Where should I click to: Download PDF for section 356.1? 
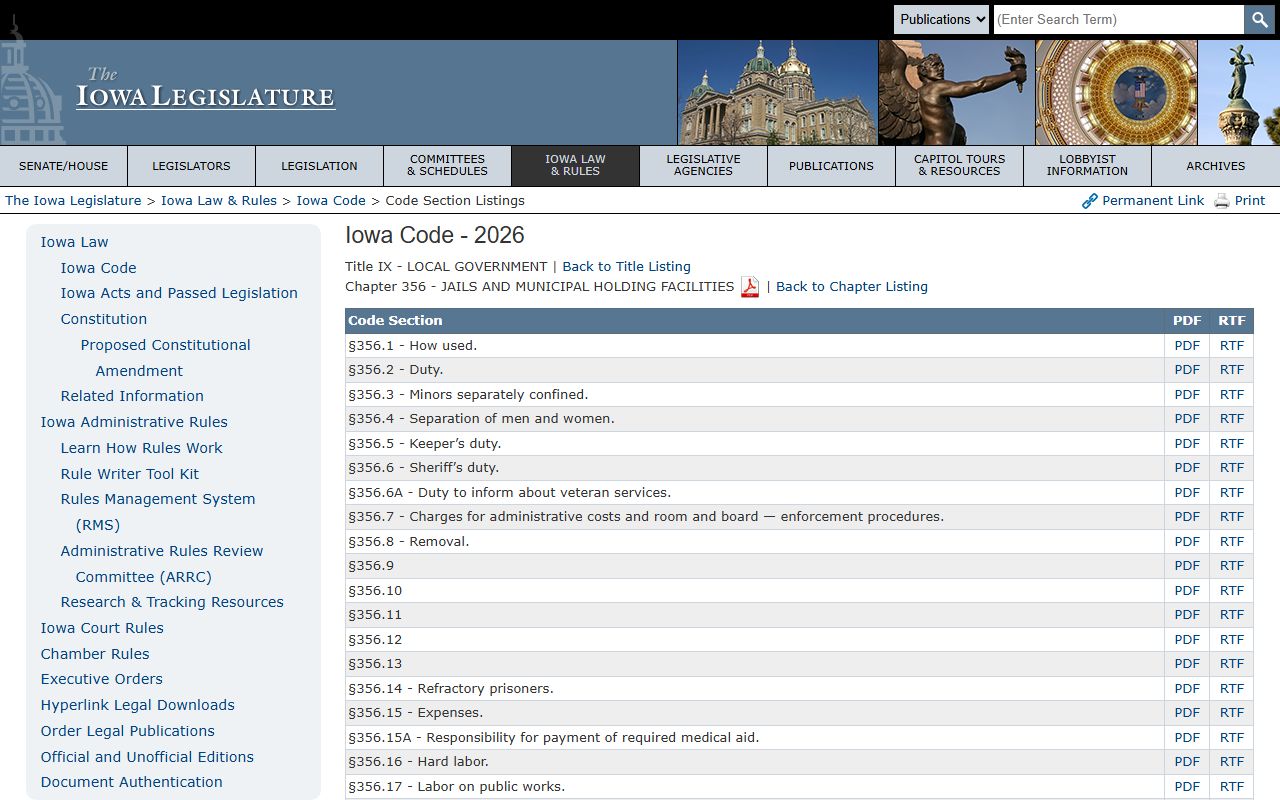tap(1187, 345)
